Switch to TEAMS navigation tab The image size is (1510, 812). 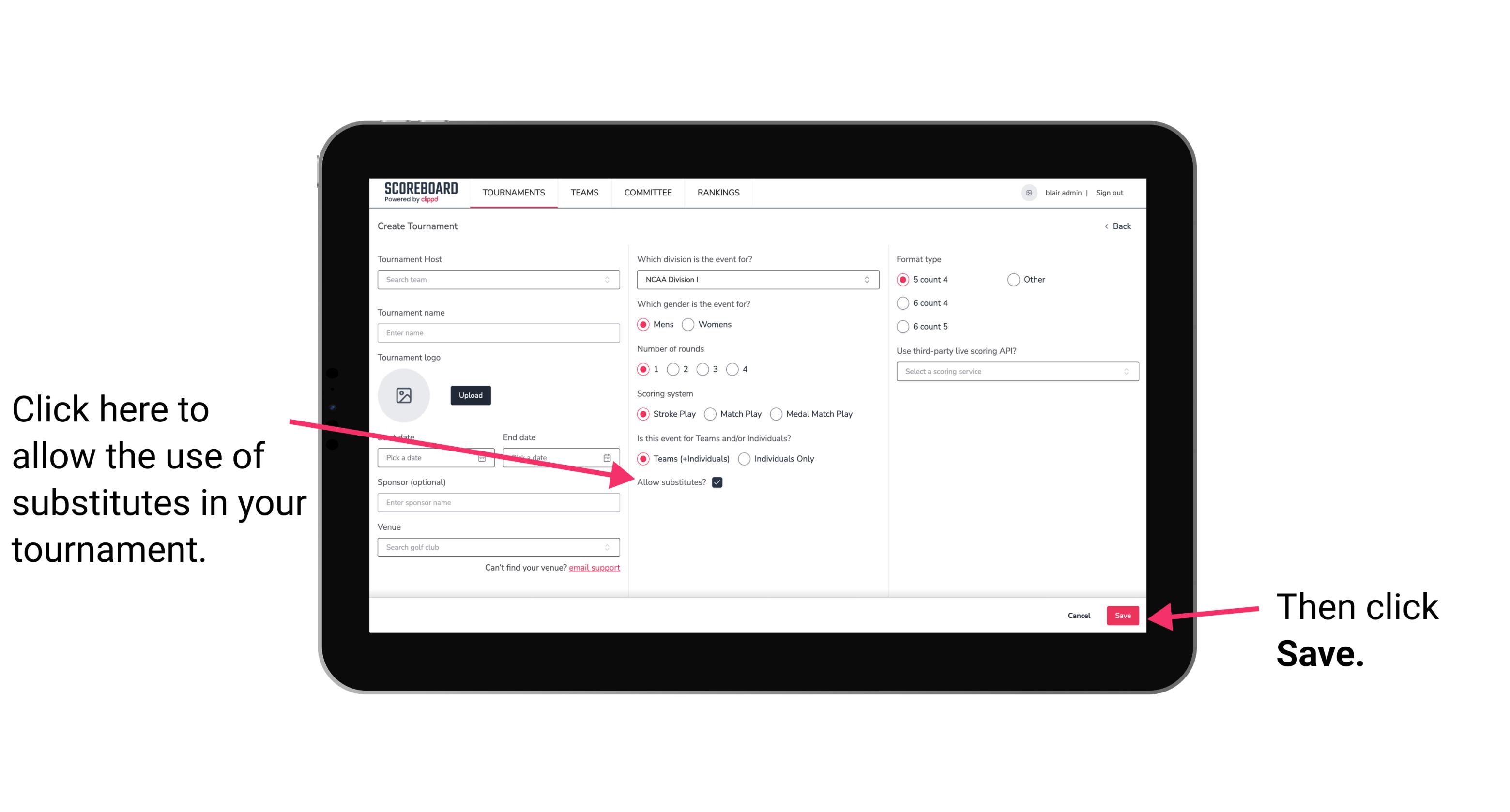(x=582, y=193)
